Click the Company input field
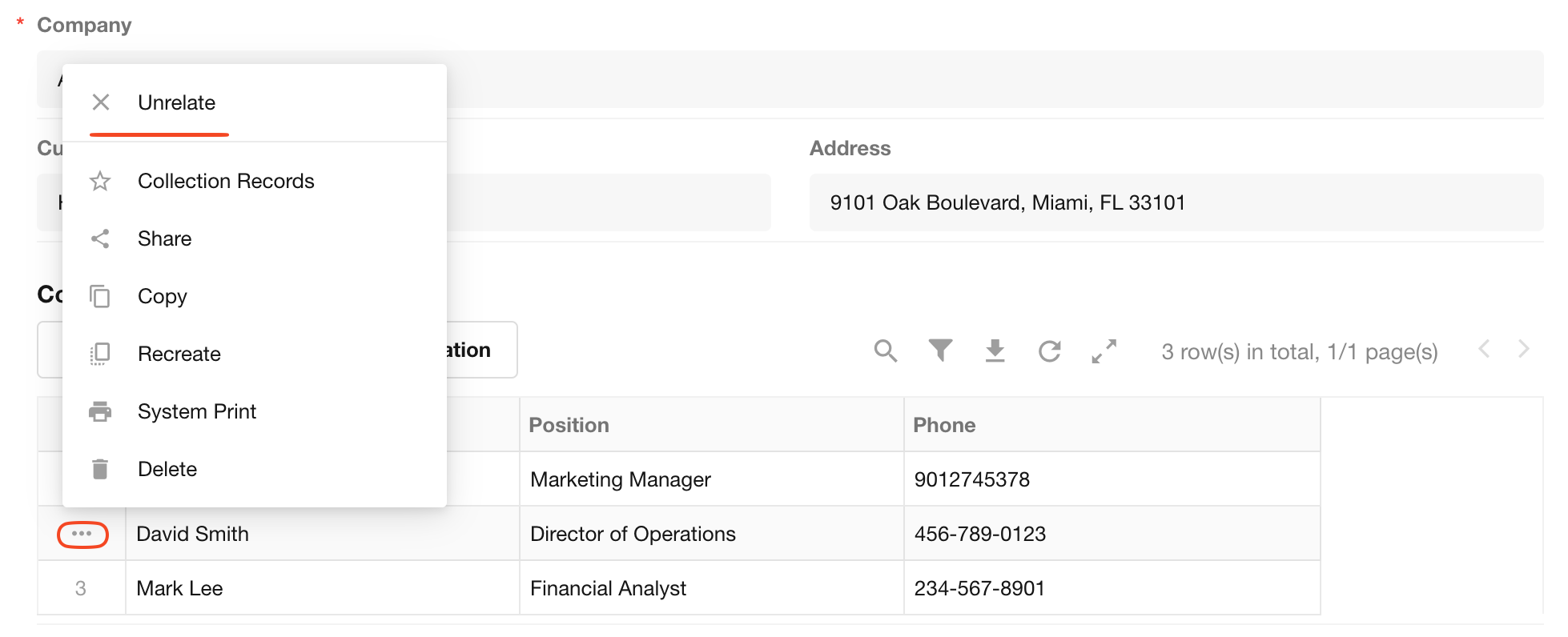 coord(993,79)
